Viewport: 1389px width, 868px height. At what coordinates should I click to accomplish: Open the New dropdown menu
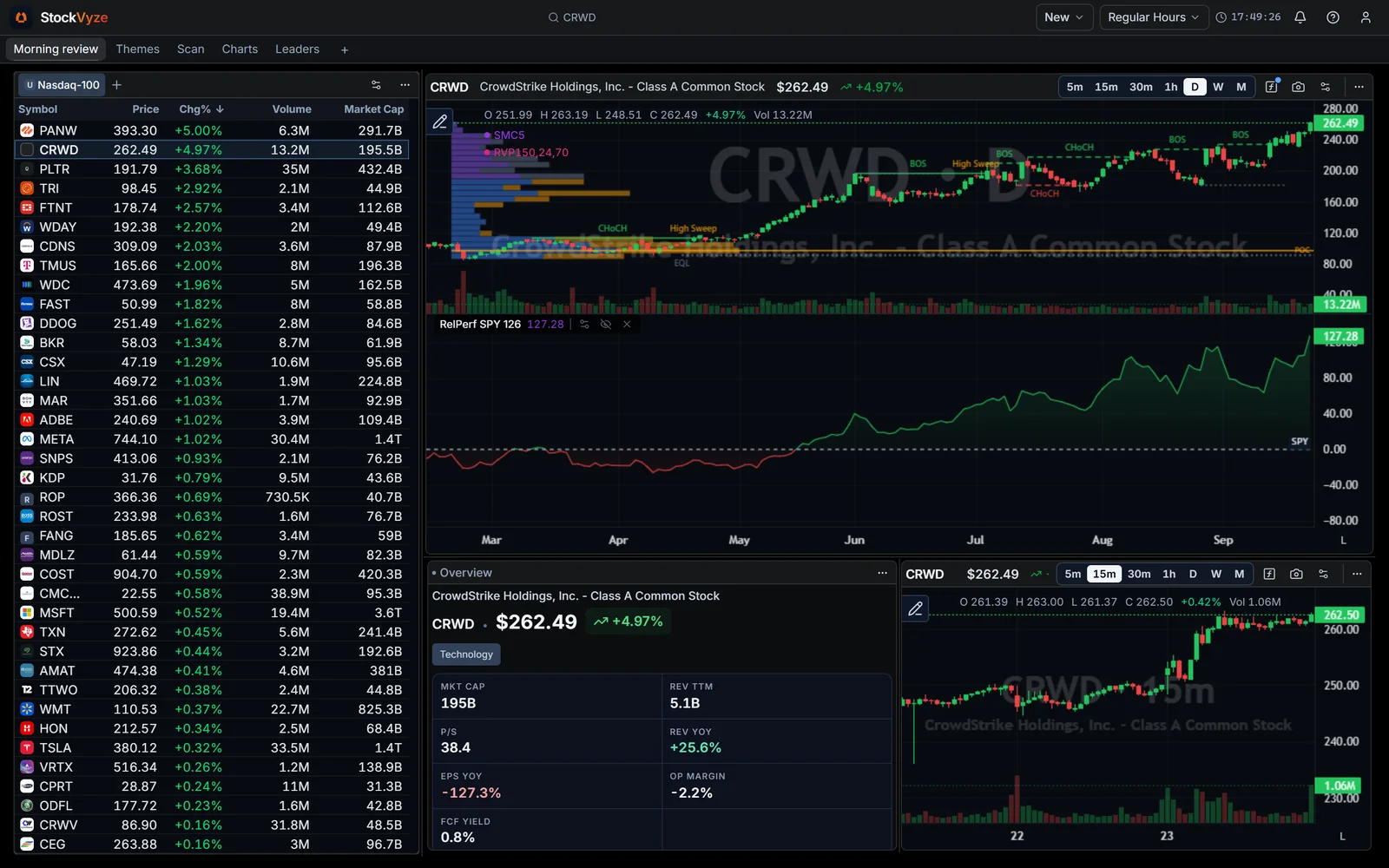pyautogui.click(x=1063, y=17)
